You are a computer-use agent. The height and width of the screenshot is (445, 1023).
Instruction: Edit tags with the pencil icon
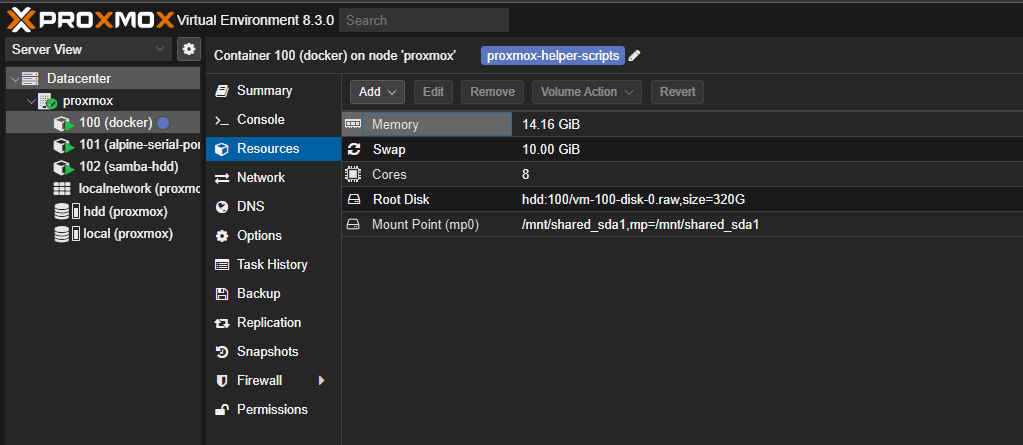pyautogui.click(x=634, y=56)
